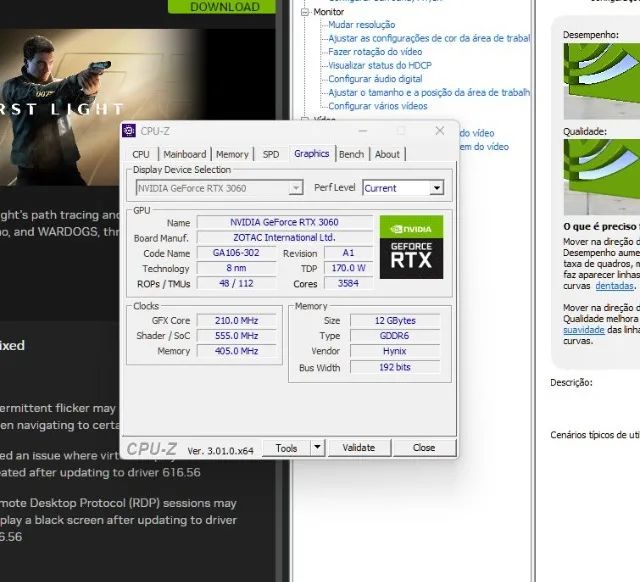Click the 192 bits bus width value
This screenshot has width=640, height=582.
(x=395, y=367)
